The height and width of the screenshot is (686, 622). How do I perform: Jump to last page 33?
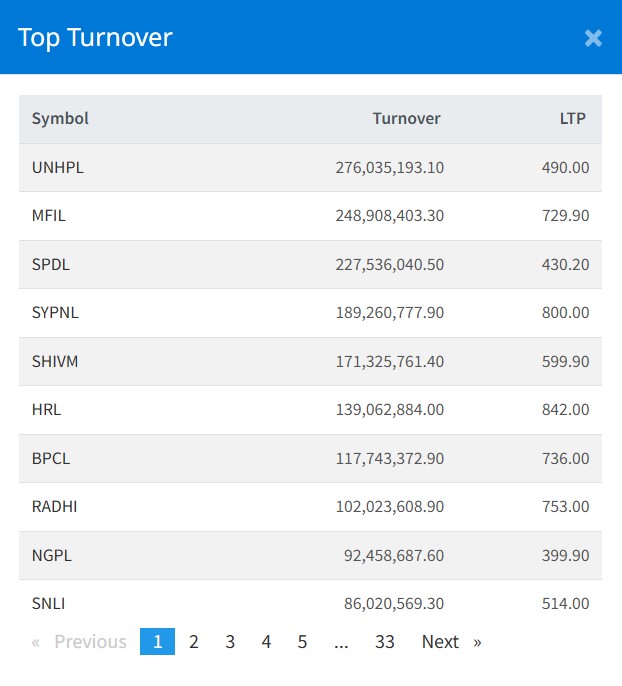click(x=385, y=642)
